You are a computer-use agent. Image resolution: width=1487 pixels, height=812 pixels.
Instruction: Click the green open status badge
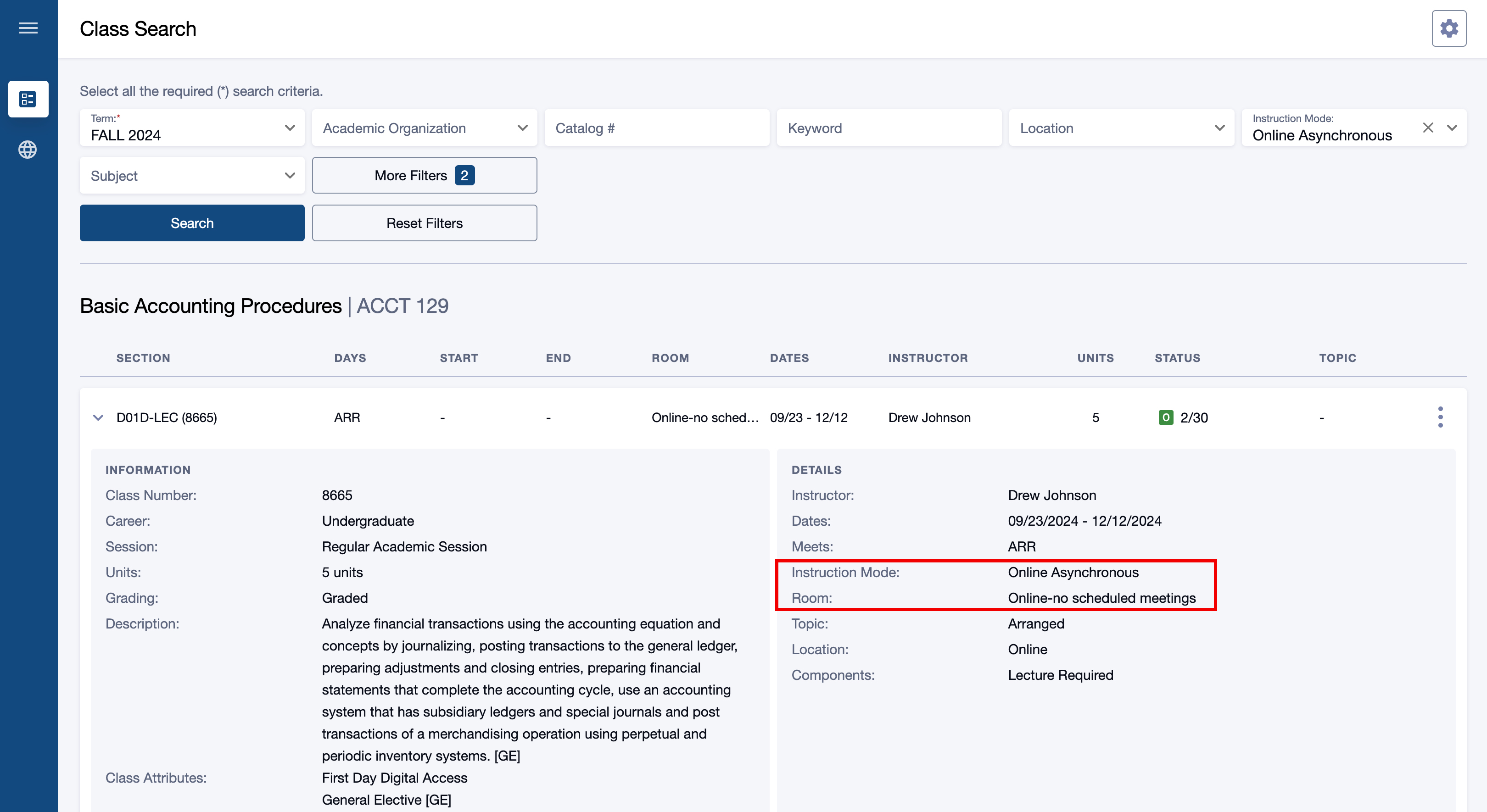tap(1165, 417)
